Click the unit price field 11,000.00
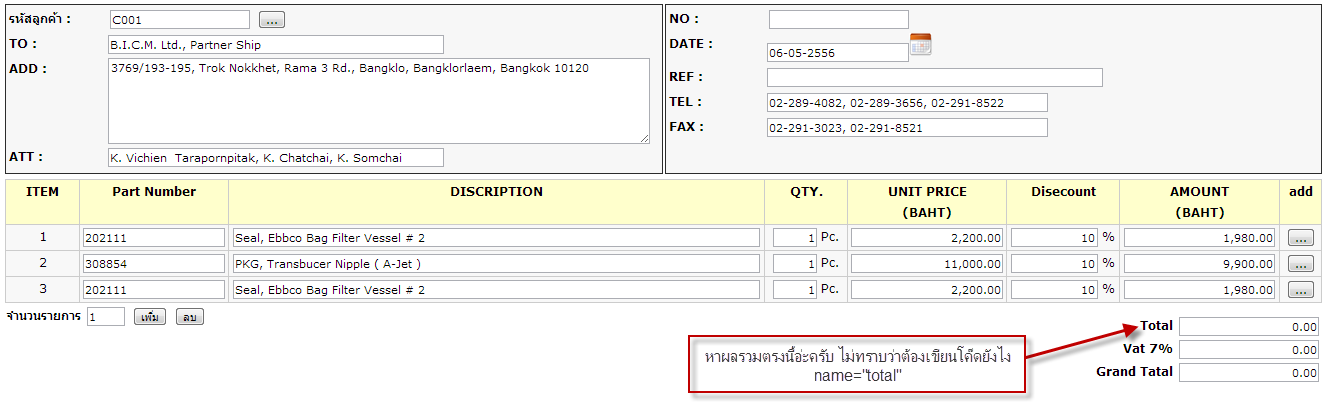 click(927, 264)
